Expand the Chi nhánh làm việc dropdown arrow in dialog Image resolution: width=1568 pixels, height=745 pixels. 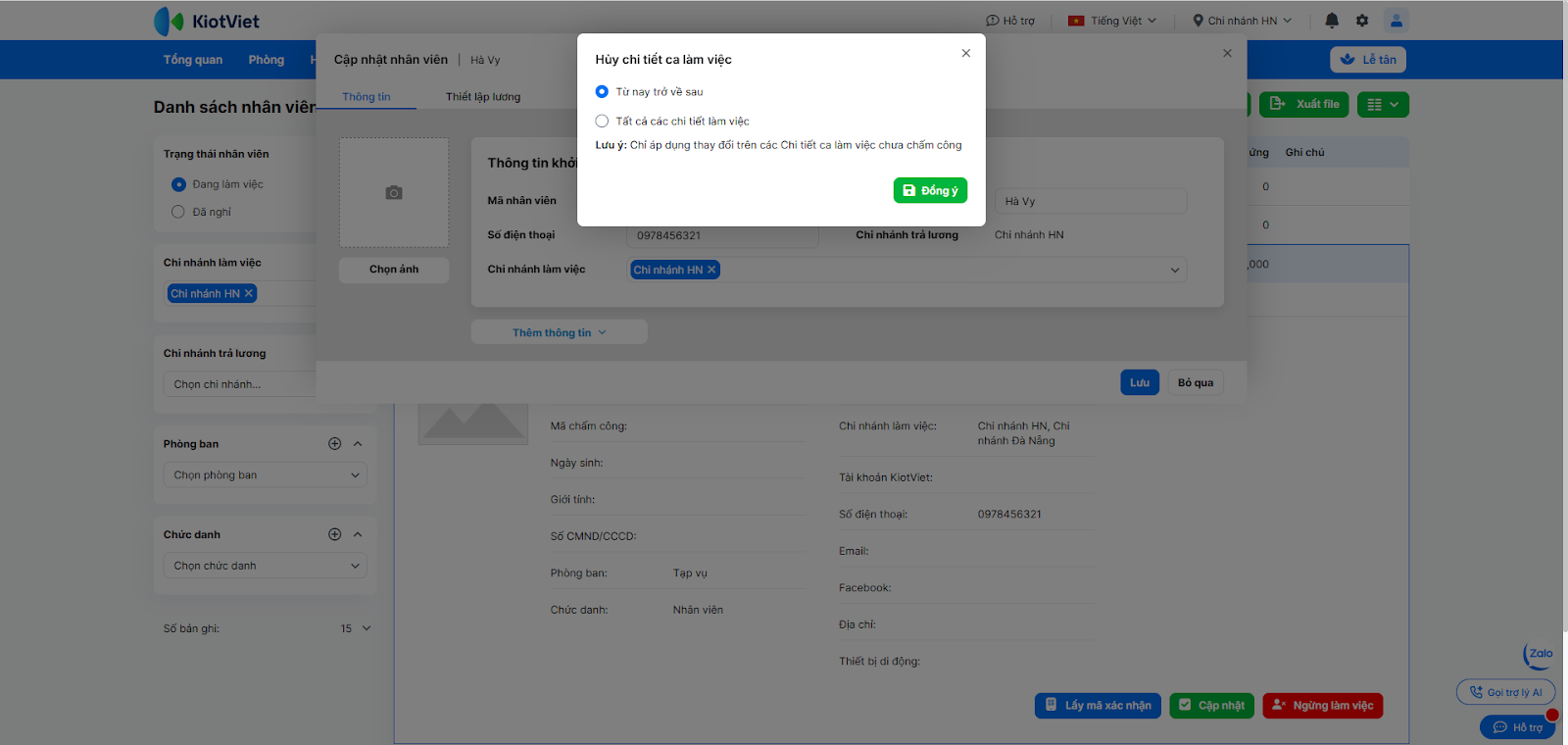point(1175,270)
